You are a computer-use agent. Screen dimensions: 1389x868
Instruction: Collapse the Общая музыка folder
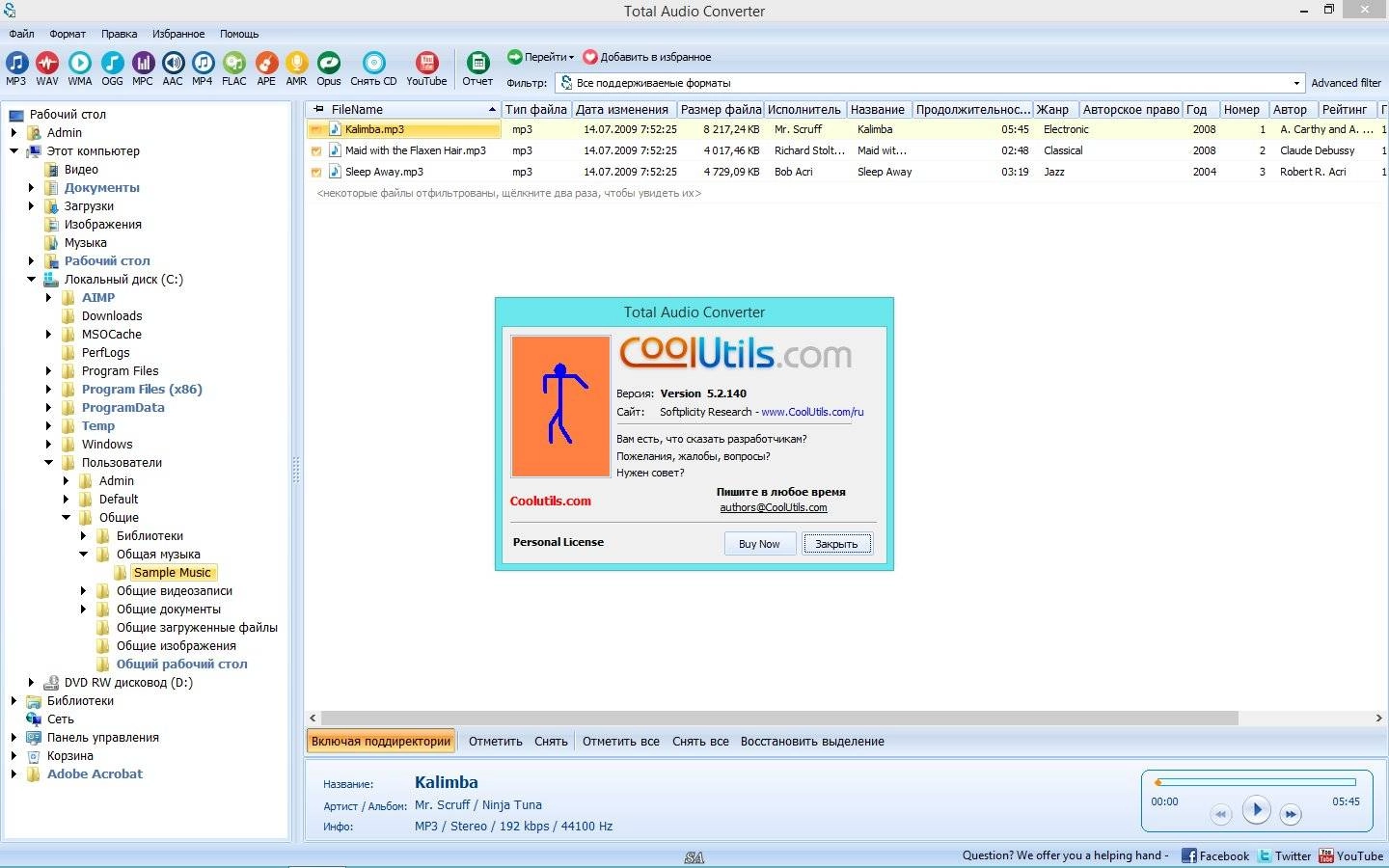pos(84,554)
